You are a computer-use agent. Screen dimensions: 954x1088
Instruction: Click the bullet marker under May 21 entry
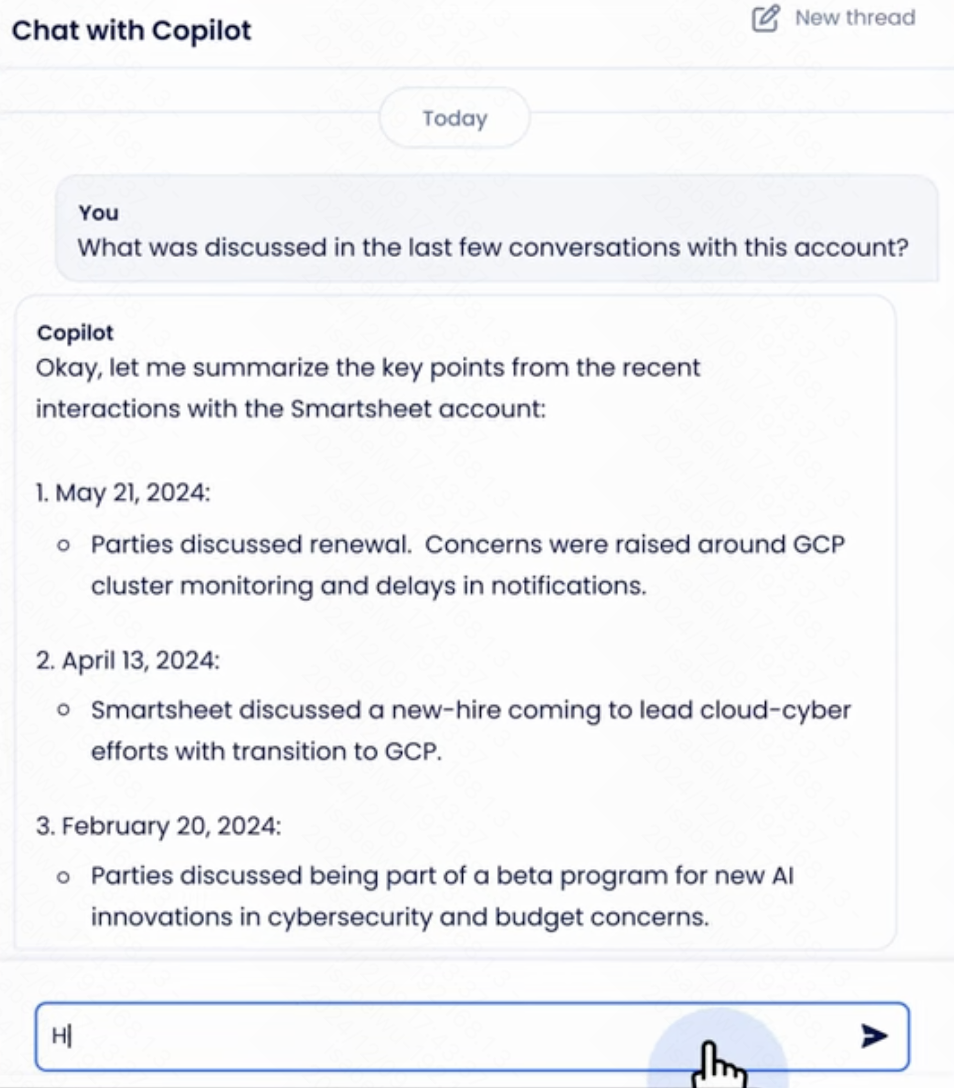coord(63,545)
